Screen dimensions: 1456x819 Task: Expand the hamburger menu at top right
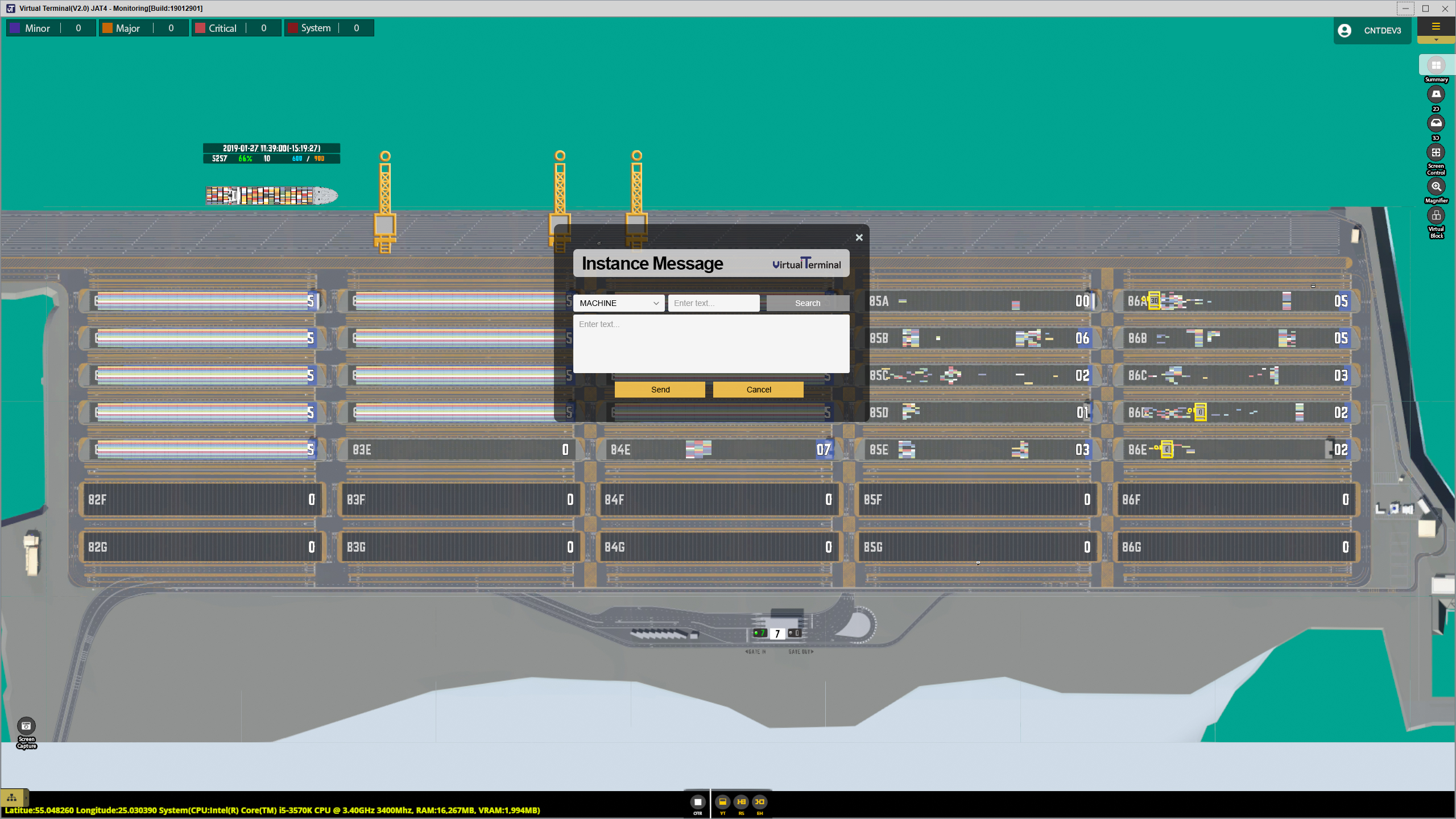point(1436,27)
